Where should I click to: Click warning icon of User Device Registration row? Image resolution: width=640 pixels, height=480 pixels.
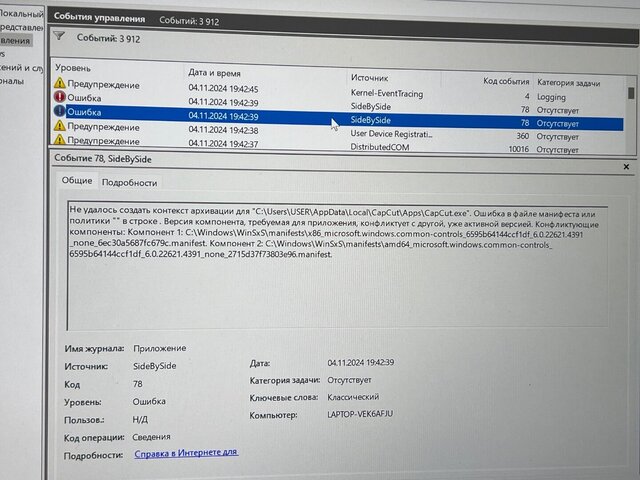pos(60,125)
